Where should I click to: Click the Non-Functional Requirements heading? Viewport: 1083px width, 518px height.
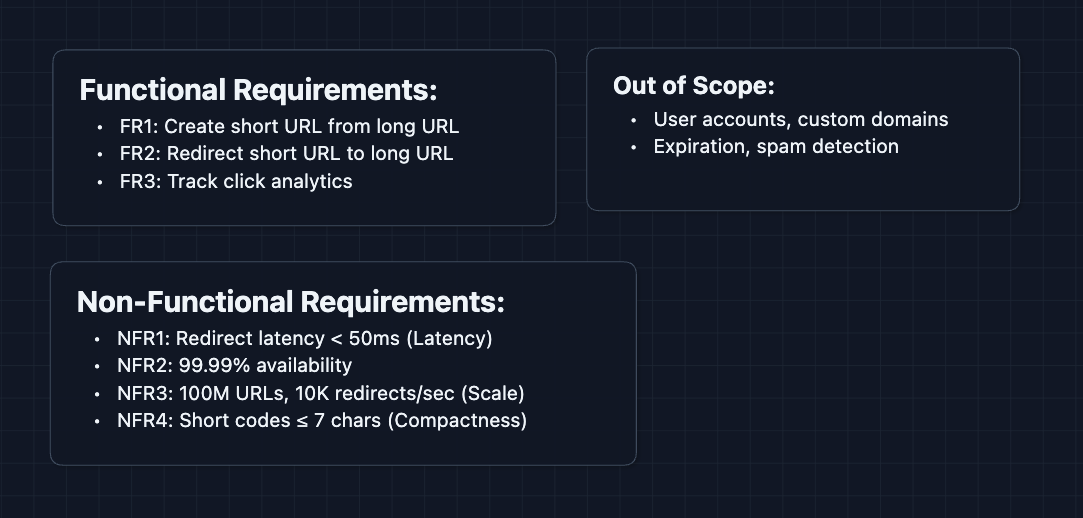[x=290, y=301]
